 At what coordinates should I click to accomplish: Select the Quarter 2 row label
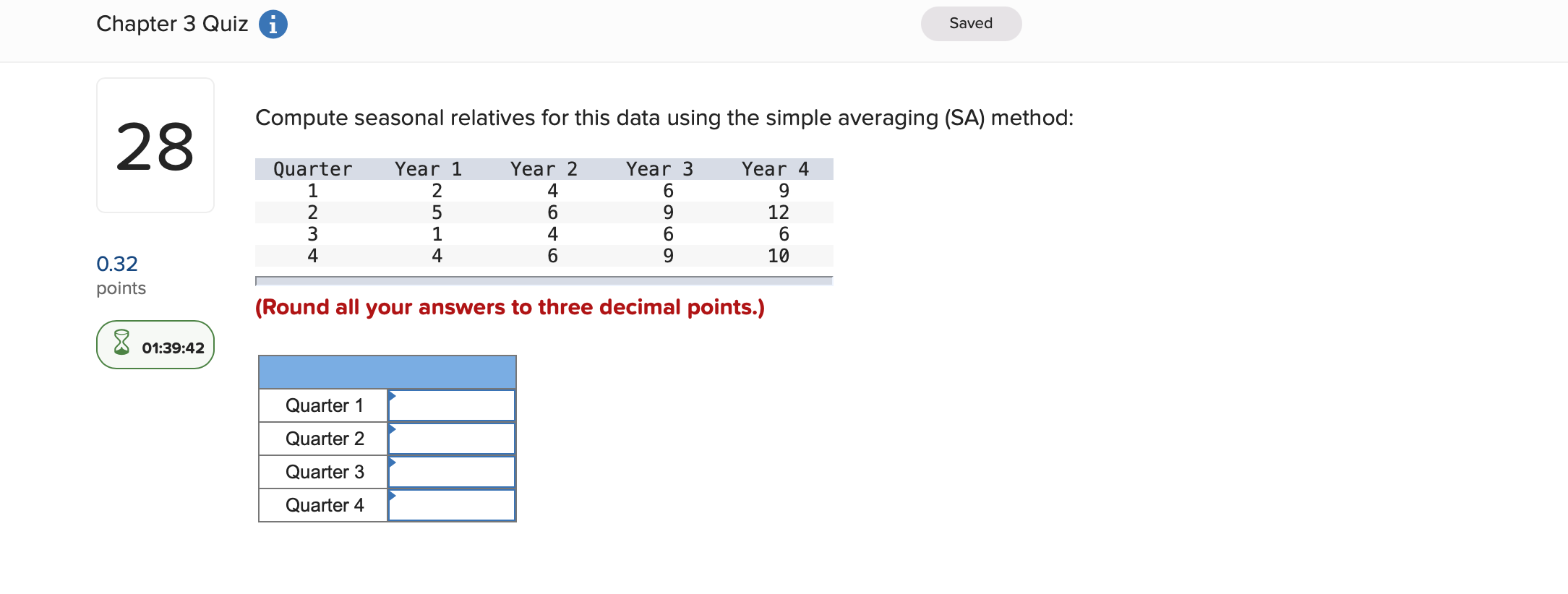click(323, 439)
